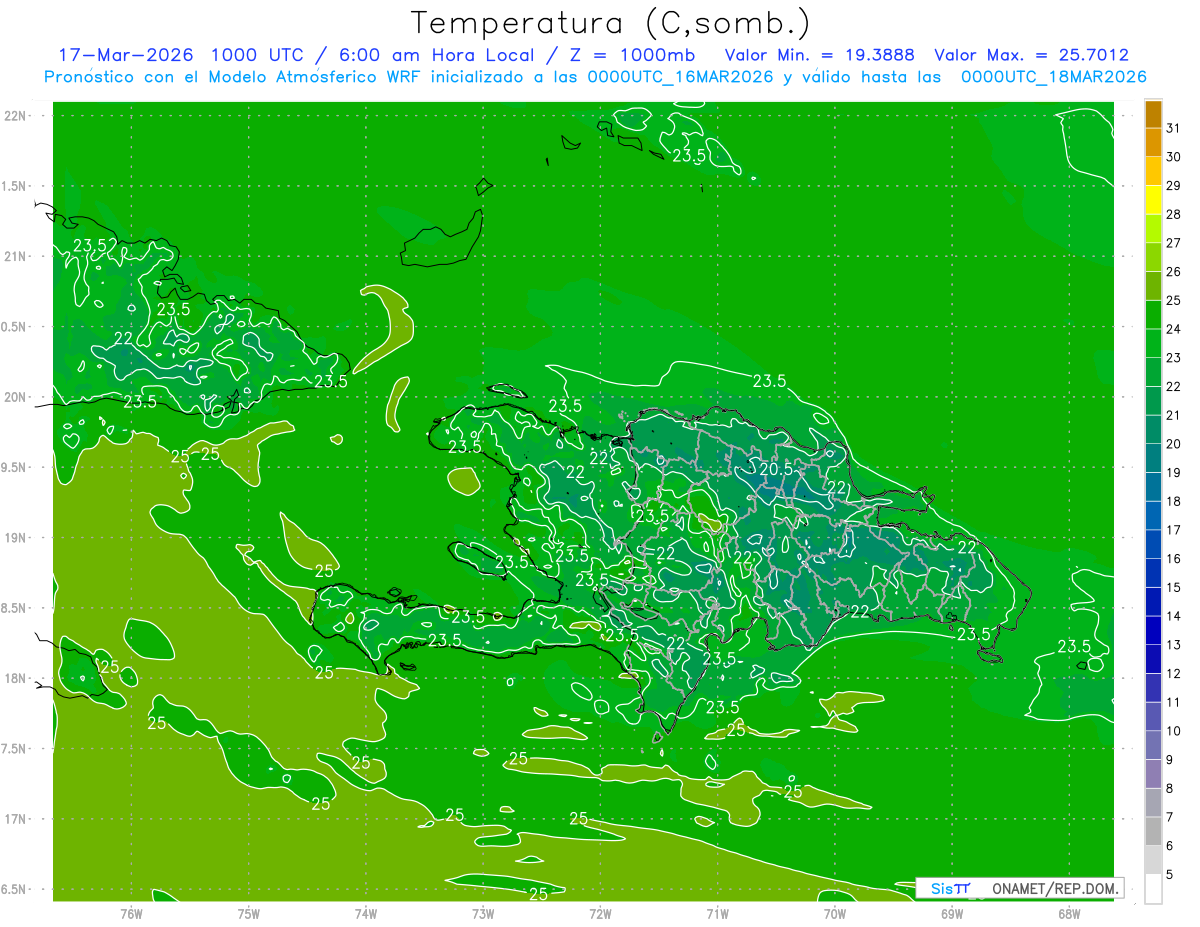This screenshot has width=1200, height=927.
Task: Click the '0.5N' latitude axis label
Action: [x=15, y=327]
